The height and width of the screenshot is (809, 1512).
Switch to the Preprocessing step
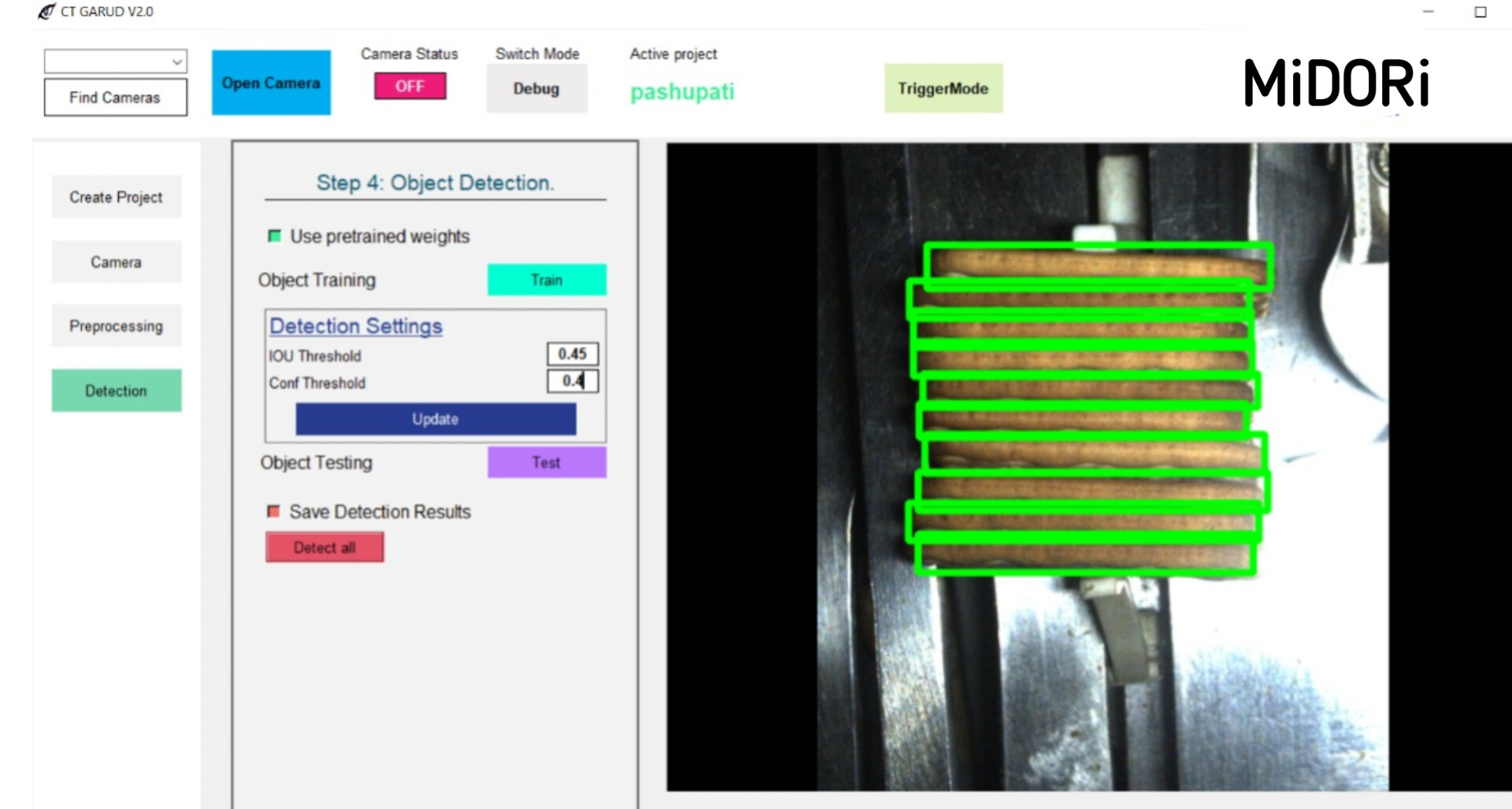pos(116,326)
